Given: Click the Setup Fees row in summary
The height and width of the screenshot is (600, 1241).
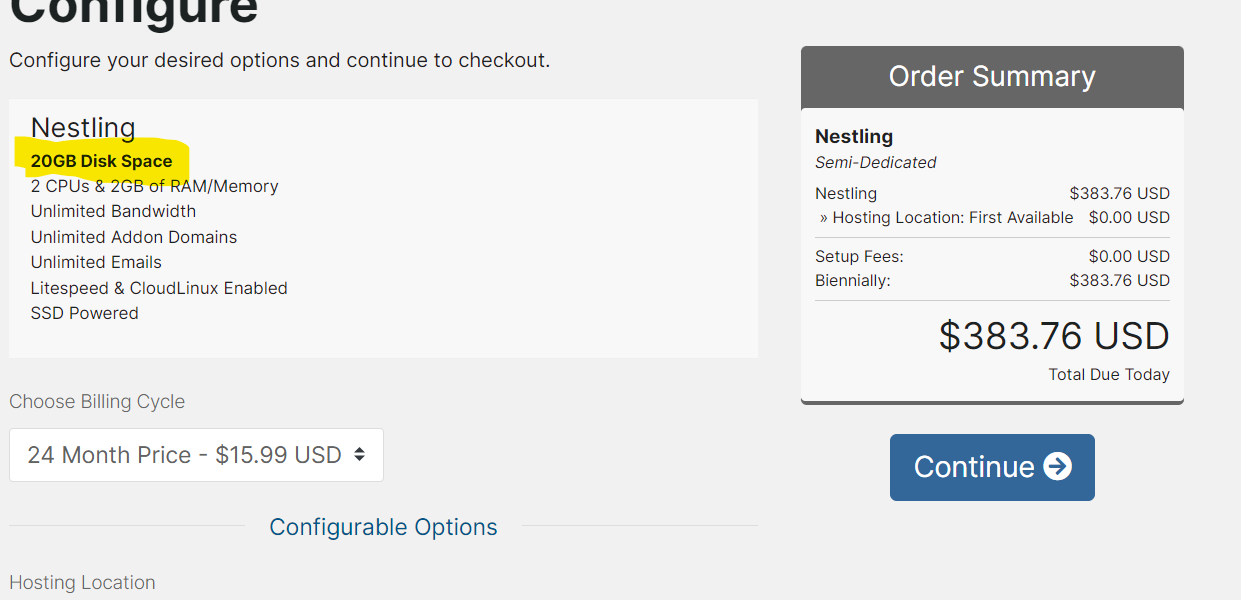Looking at the screenshot, I should (992, 256).
